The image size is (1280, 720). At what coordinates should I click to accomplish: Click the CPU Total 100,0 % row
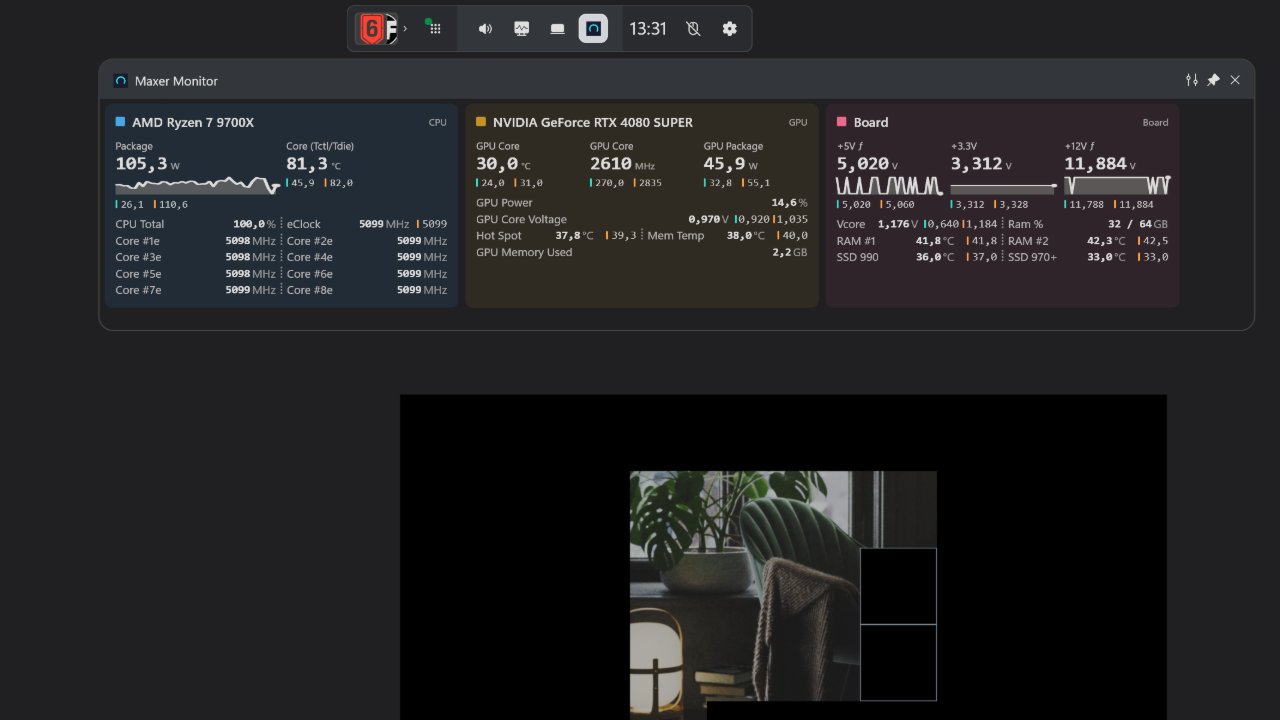[195, 224]
